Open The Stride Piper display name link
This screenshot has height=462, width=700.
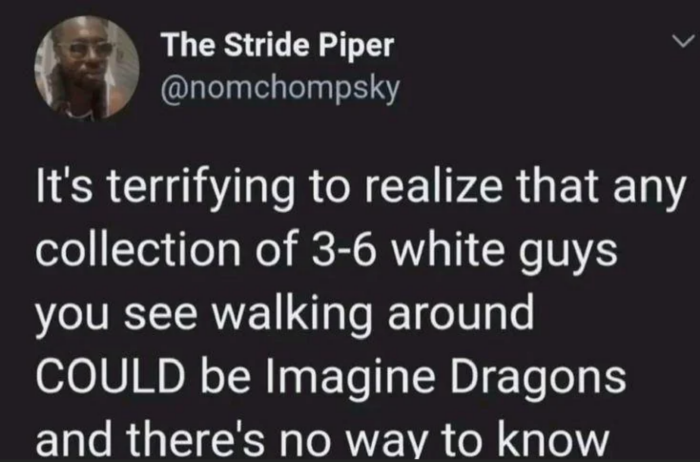(x=279, y=45)
